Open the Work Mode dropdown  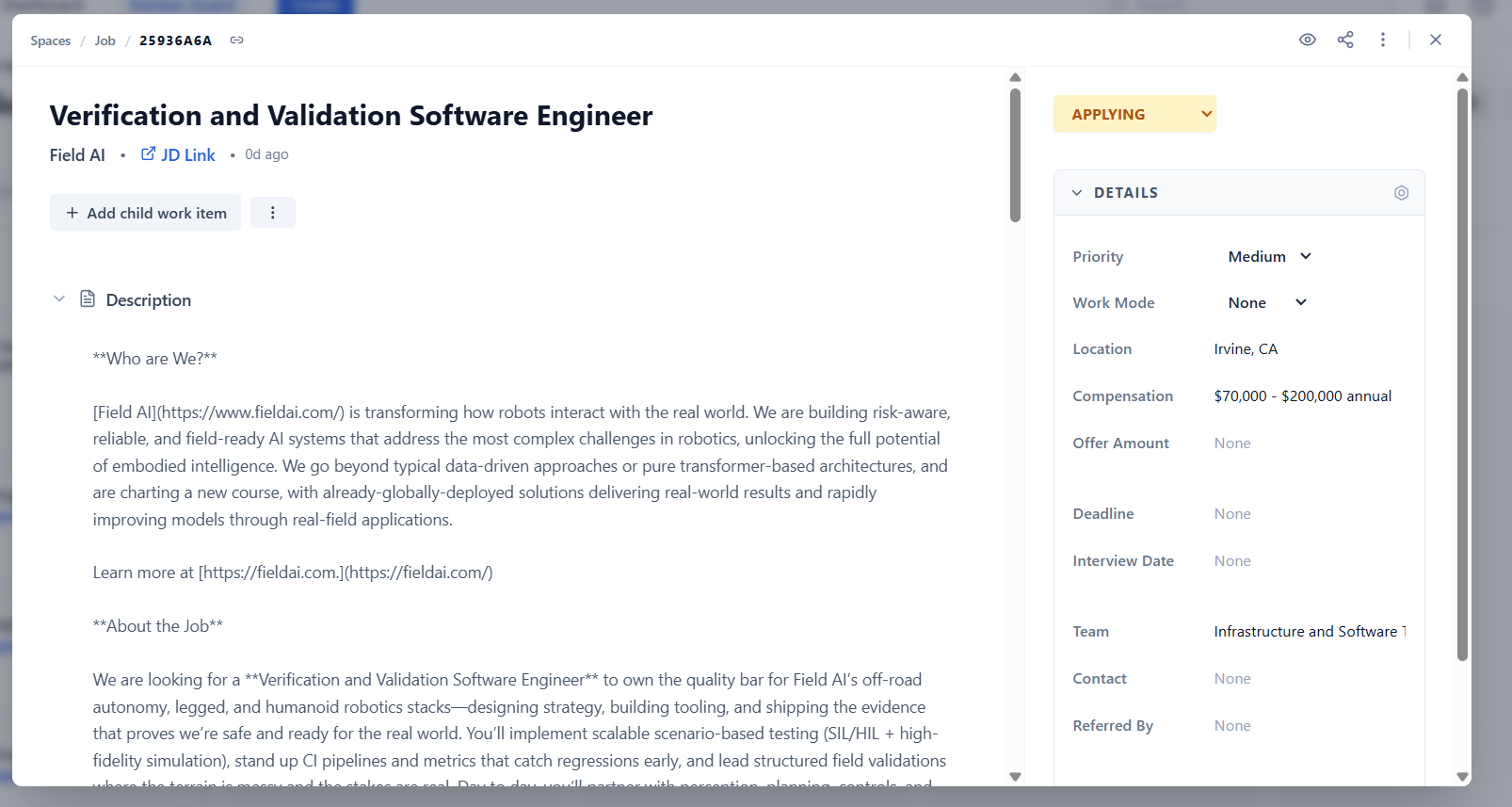[x=1266, y=302]
